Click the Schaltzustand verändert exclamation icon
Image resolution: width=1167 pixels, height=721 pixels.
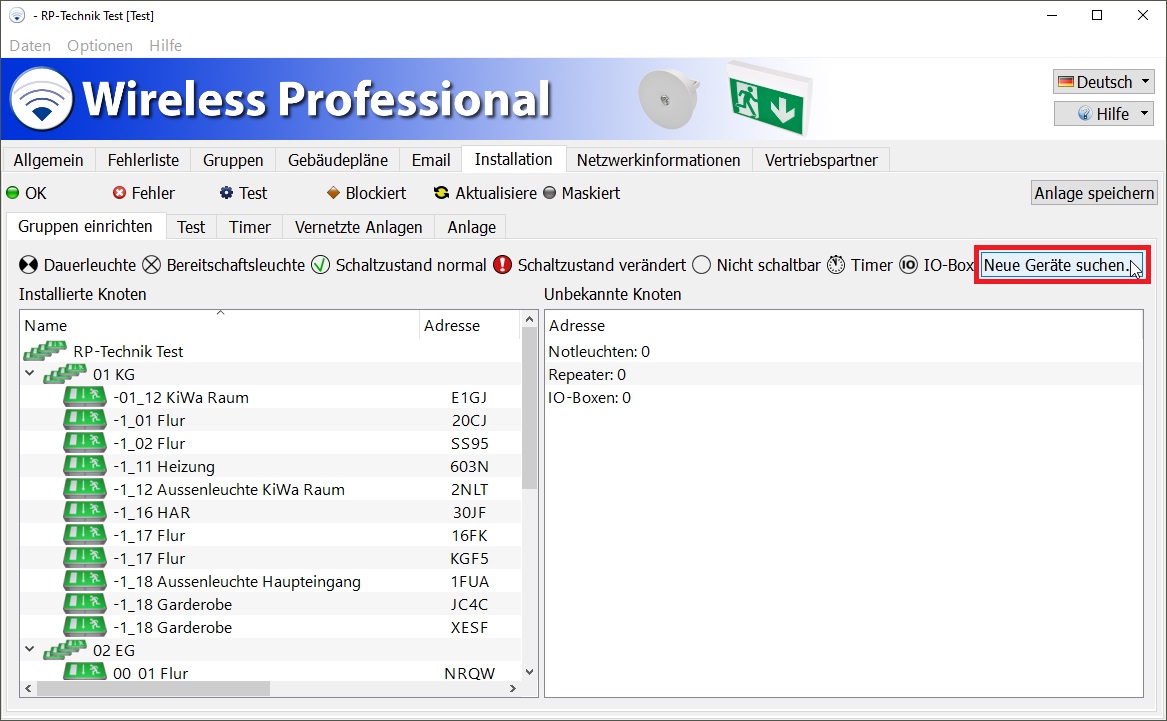[x=503, y=265]
